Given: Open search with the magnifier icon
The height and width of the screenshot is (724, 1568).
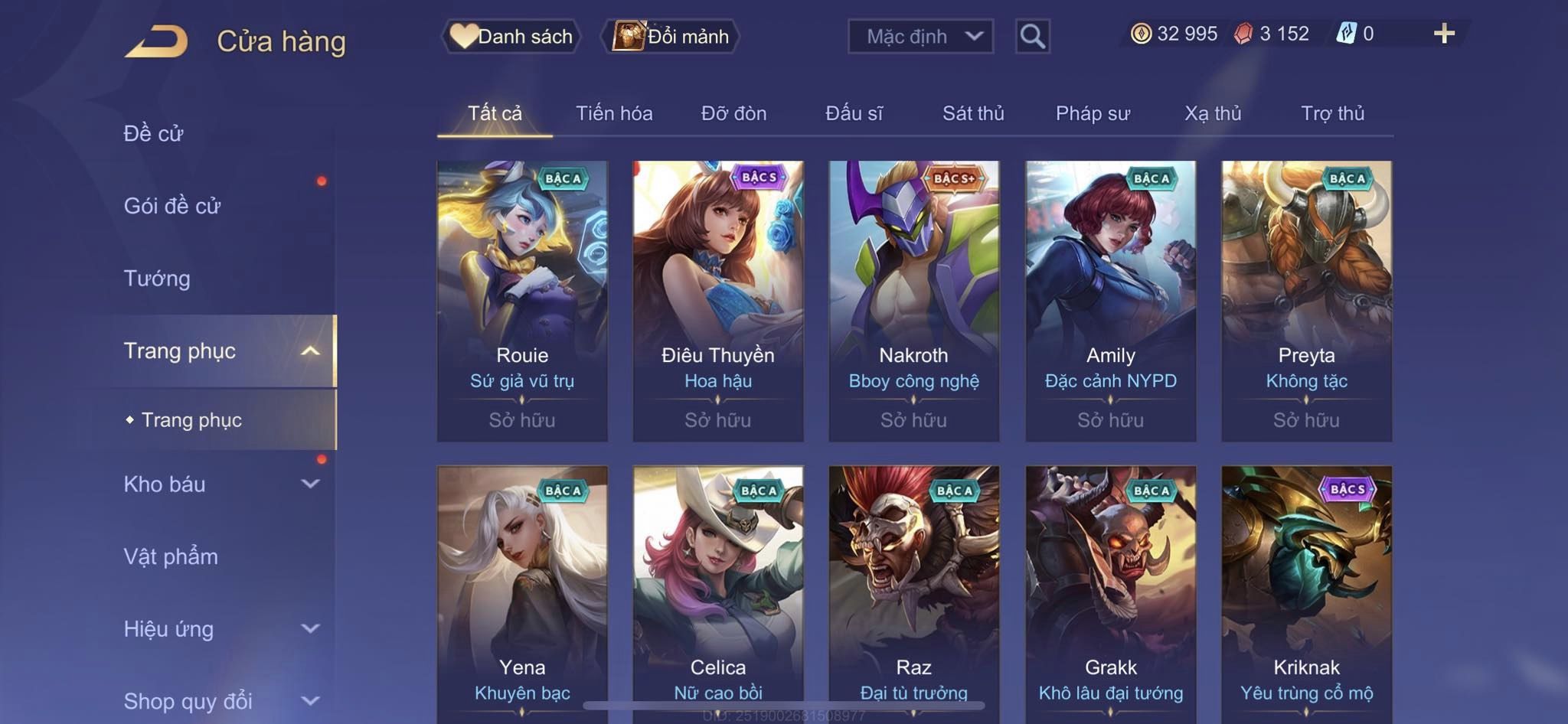Looking at the screenshot, I should pyautogui.click(x=1032, y=36).
